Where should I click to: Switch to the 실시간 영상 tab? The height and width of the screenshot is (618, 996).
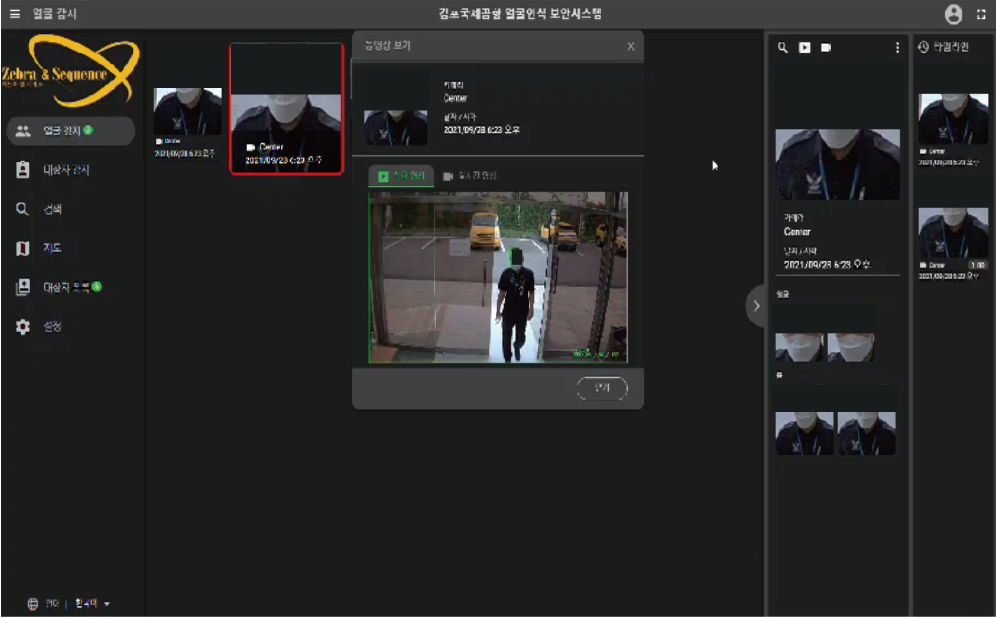pos(470,176)
